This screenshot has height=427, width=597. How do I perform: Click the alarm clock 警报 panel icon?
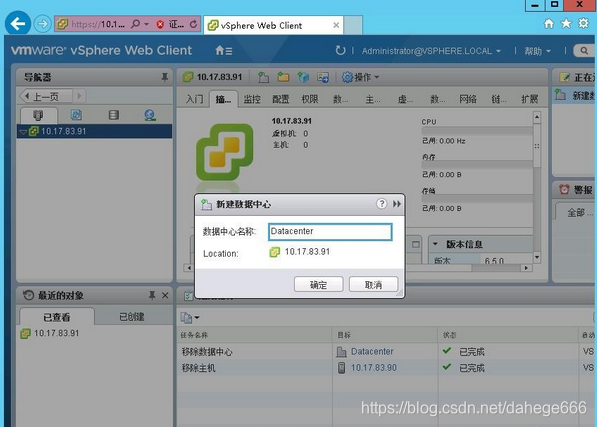[x=564, y=190]
